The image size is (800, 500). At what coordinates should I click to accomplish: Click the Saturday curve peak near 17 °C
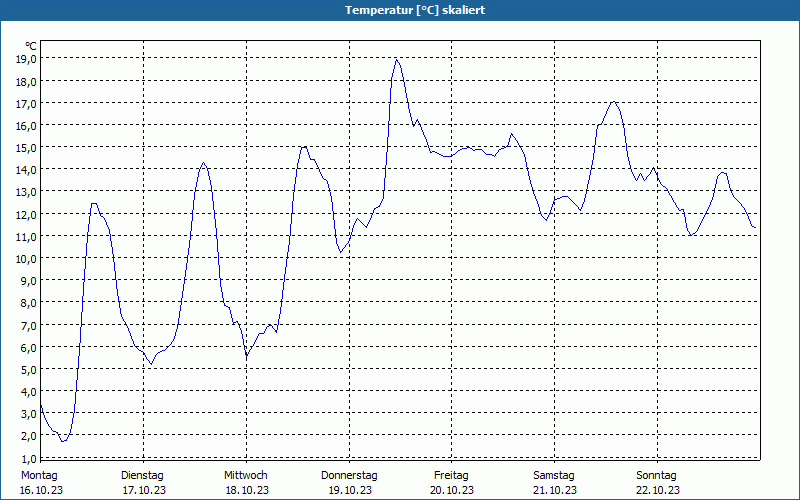point(614,102)
